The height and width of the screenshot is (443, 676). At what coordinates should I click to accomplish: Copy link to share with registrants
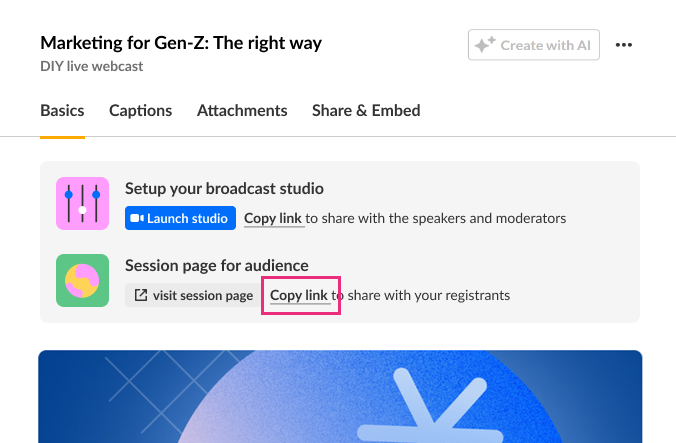(x=299, y=296)
